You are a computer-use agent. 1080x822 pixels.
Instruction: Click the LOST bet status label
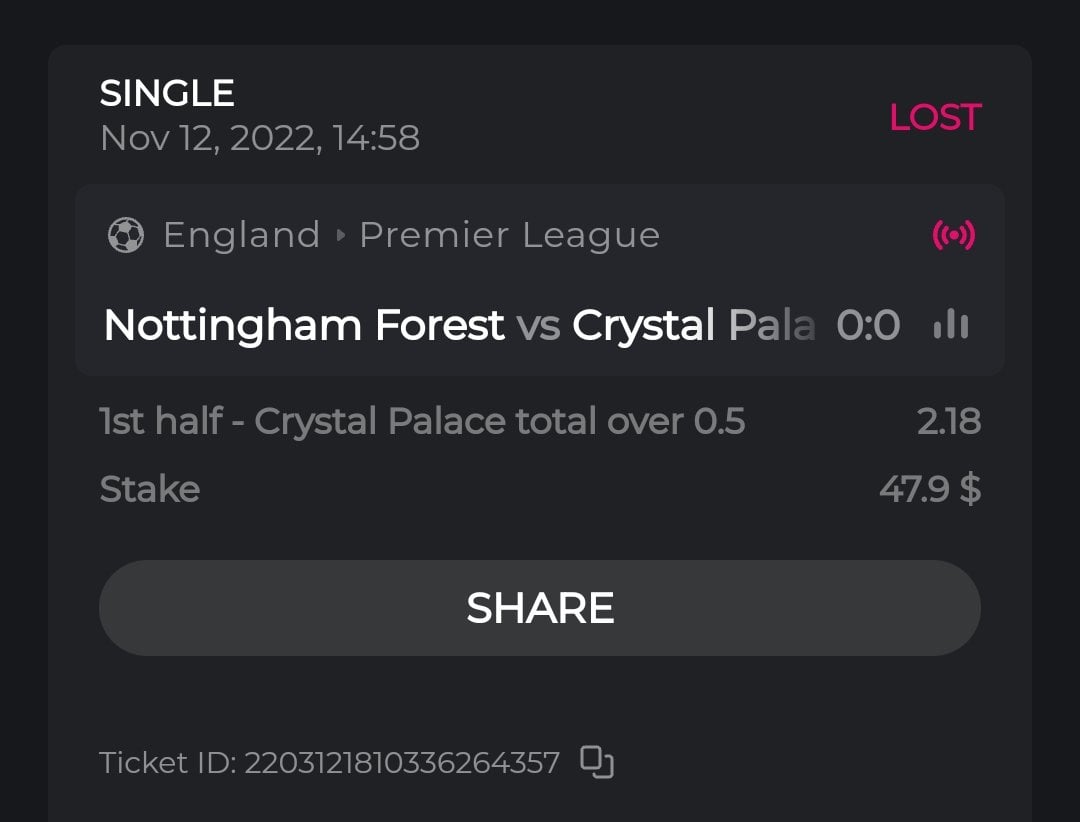(934, 117)
